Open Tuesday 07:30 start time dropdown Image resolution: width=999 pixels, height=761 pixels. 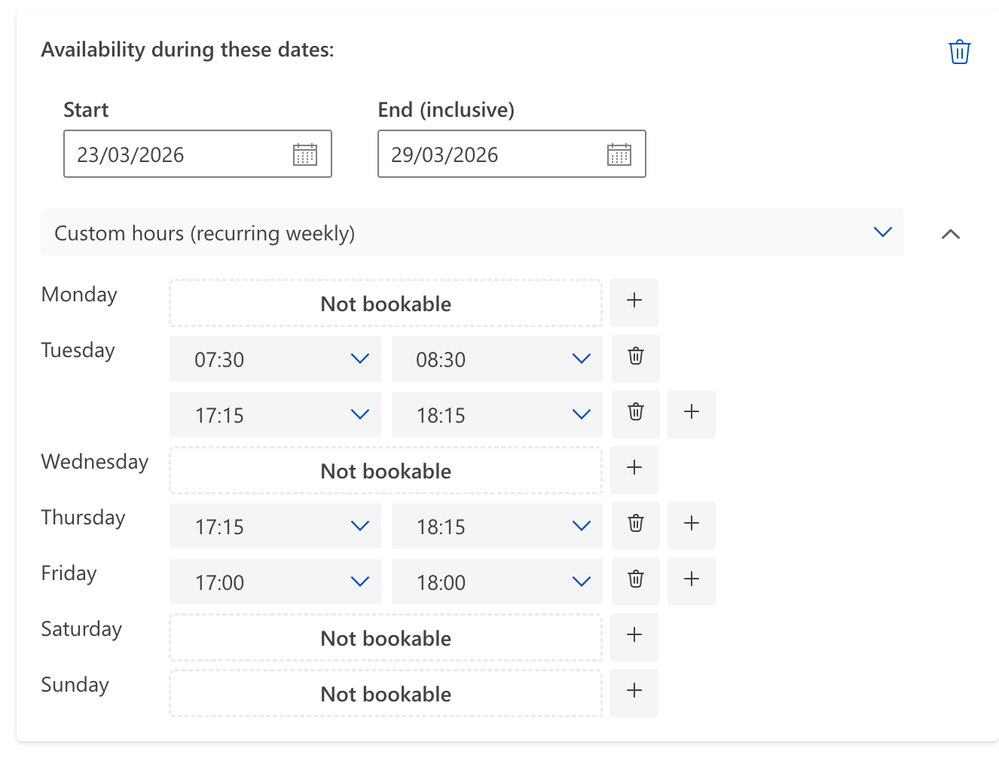[275, 358]
